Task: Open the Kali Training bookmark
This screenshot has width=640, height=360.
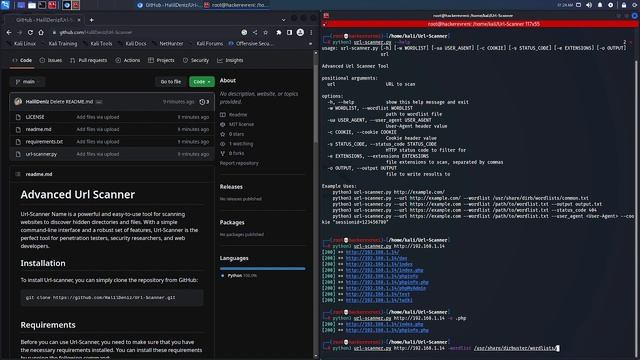Action: (x=59, y=44)
